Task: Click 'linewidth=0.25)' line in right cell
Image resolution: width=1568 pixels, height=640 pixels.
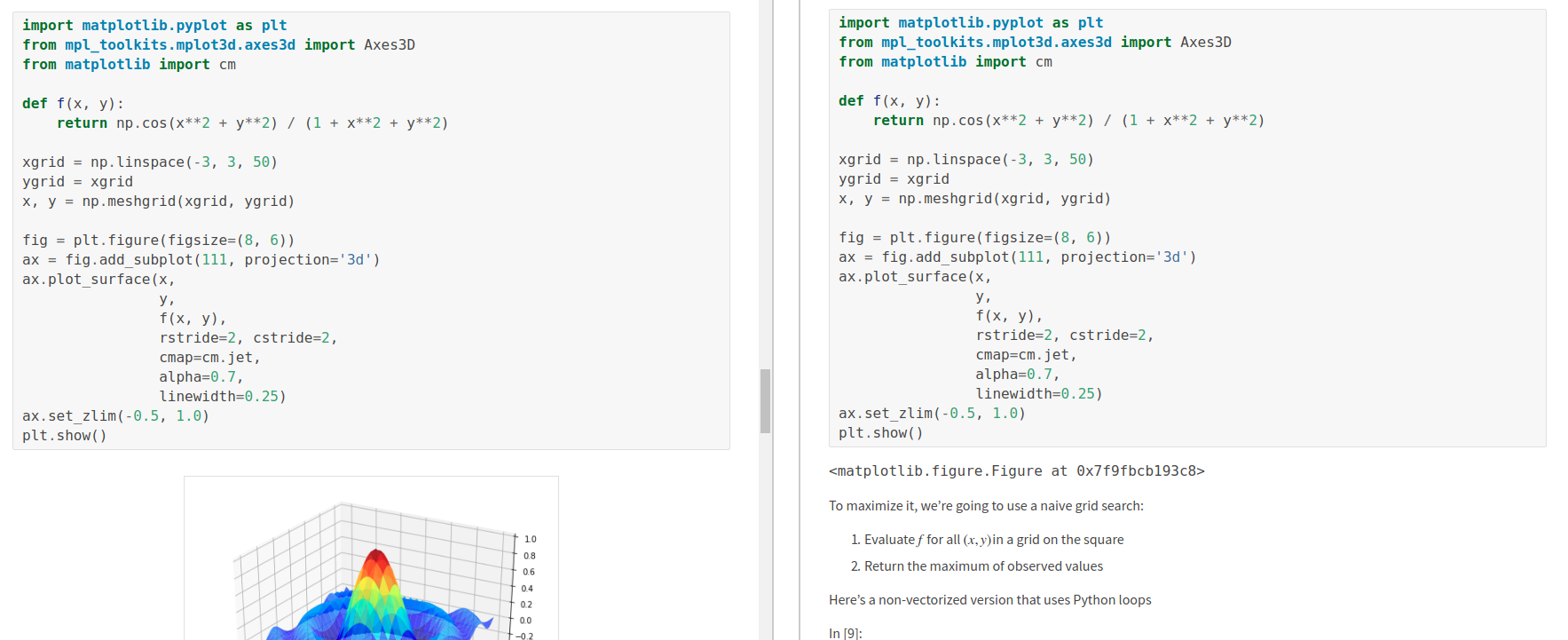Action: pos(1039,394)
